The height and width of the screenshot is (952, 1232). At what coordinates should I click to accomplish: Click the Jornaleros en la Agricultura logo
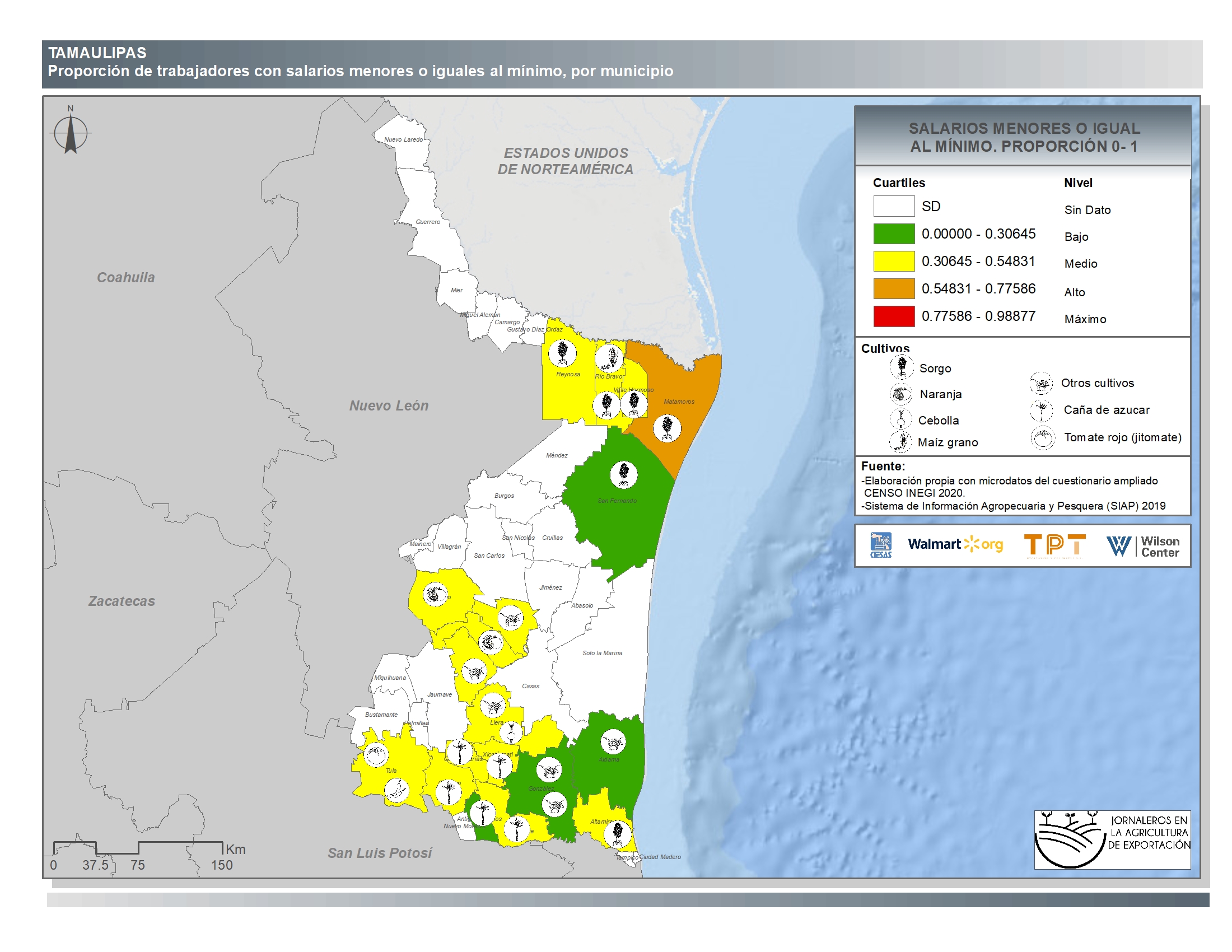point(1112,839)
